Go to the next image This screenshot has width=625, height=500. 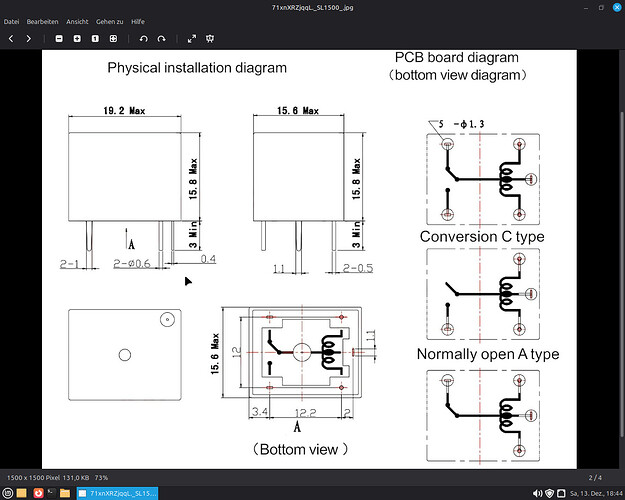pos(28,38)
